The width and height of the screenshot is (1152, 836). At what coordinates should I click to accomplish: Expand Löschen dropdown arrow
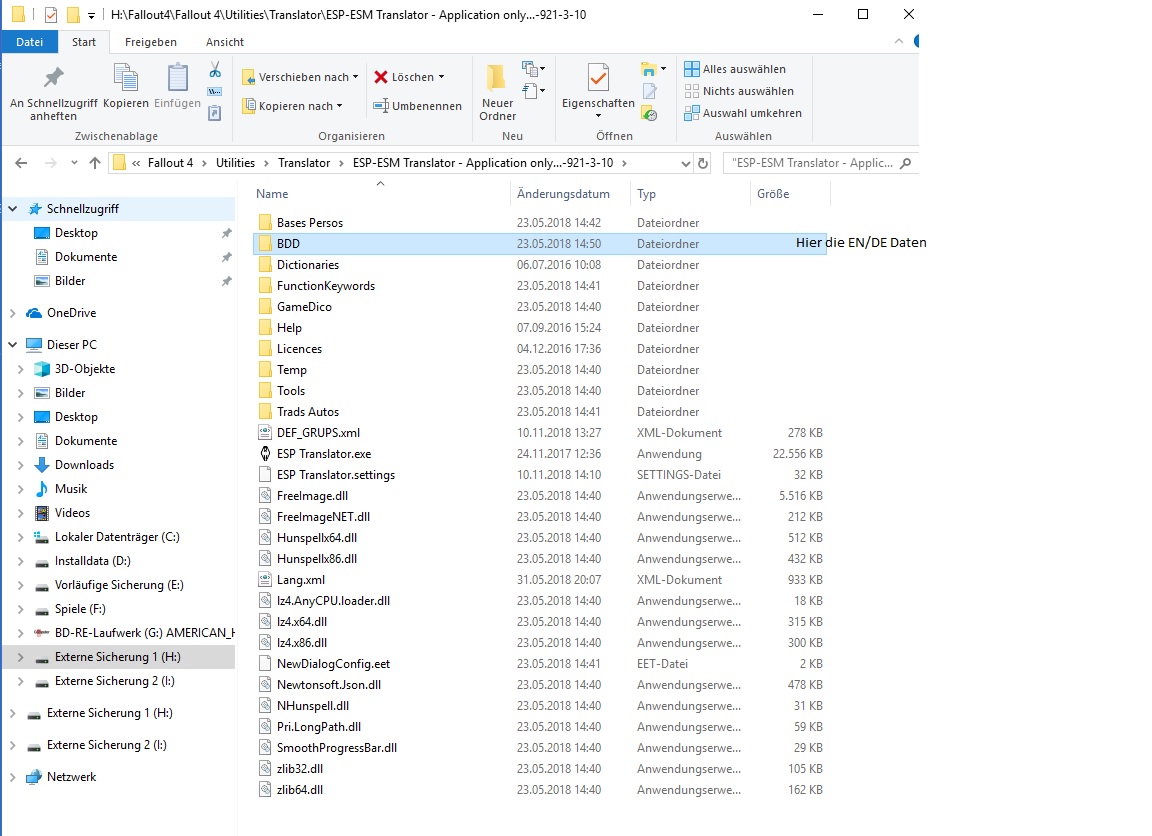click(441, 77)
